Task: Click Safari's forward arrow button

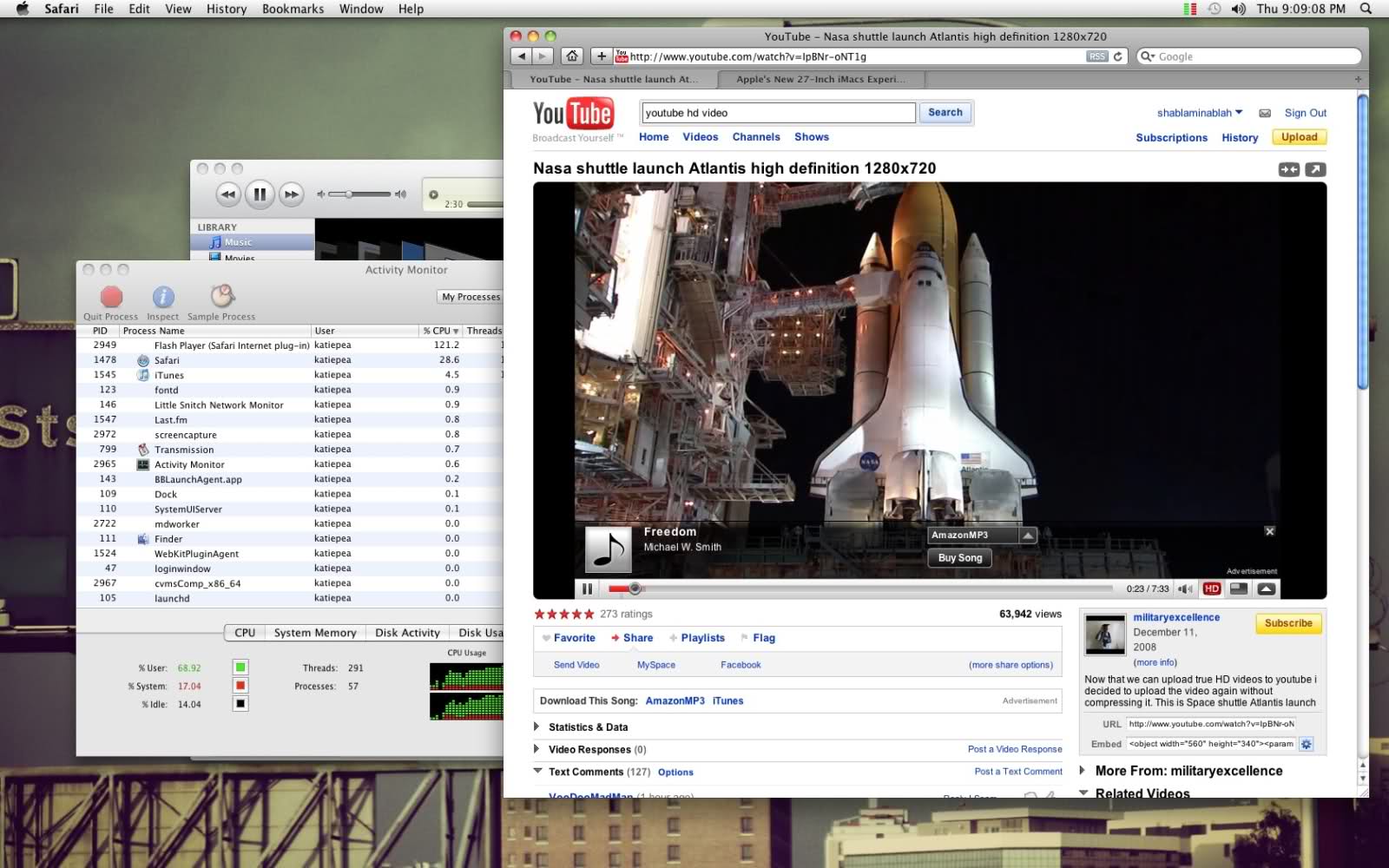Action: click(543, 56)
